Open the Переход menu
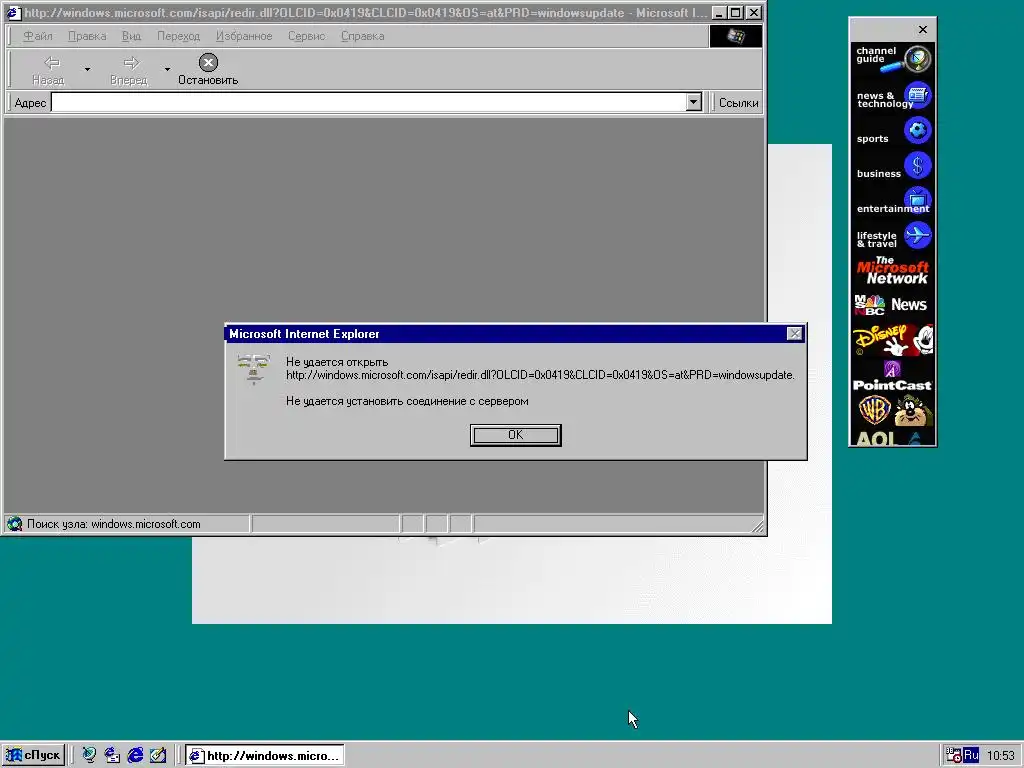The height and width of the screenshot is (768, 1024). pos(178,36)
